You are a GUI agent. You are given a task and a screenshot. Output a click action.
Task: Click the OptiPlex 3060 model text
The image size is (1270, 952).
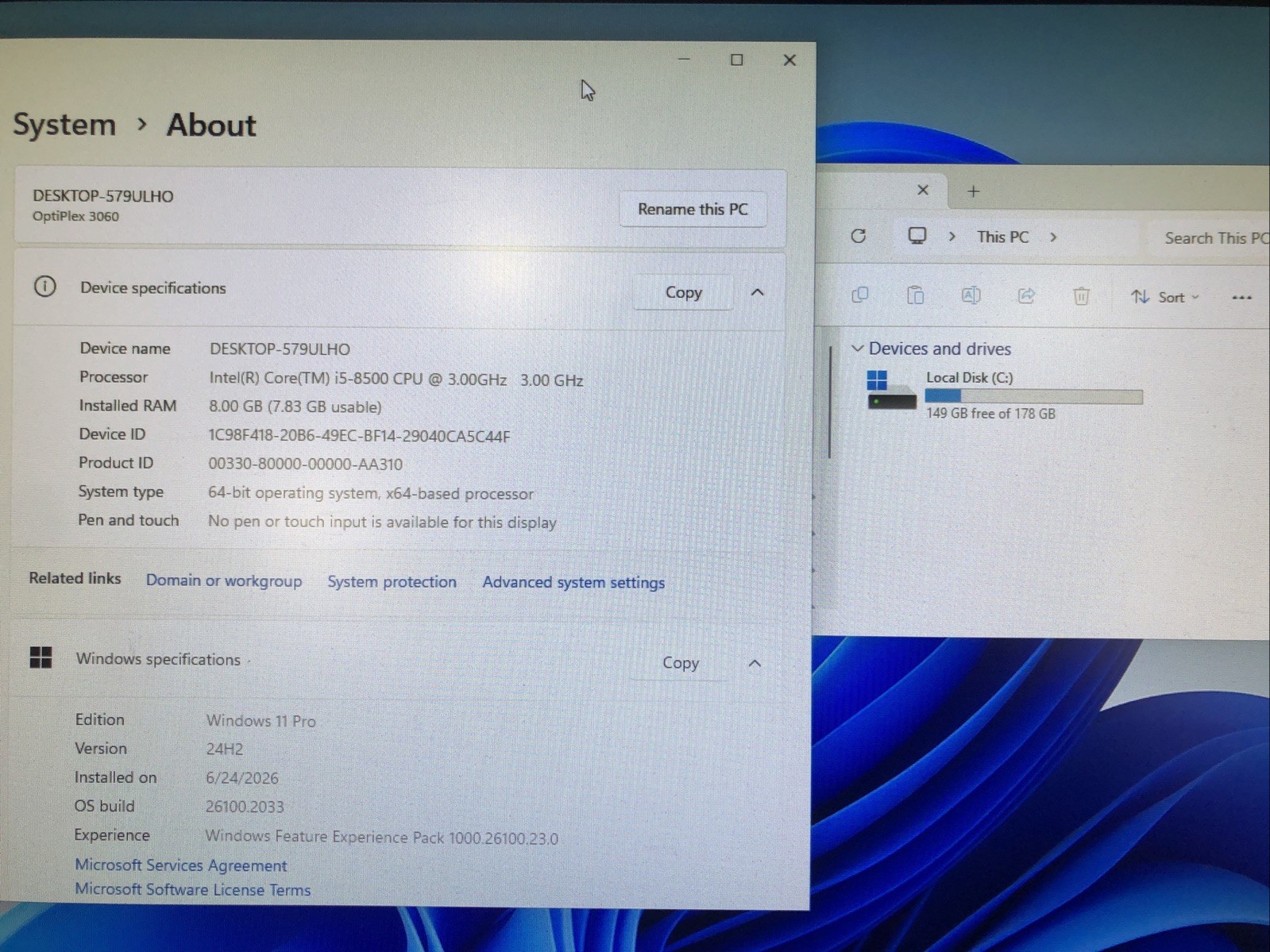75,216
